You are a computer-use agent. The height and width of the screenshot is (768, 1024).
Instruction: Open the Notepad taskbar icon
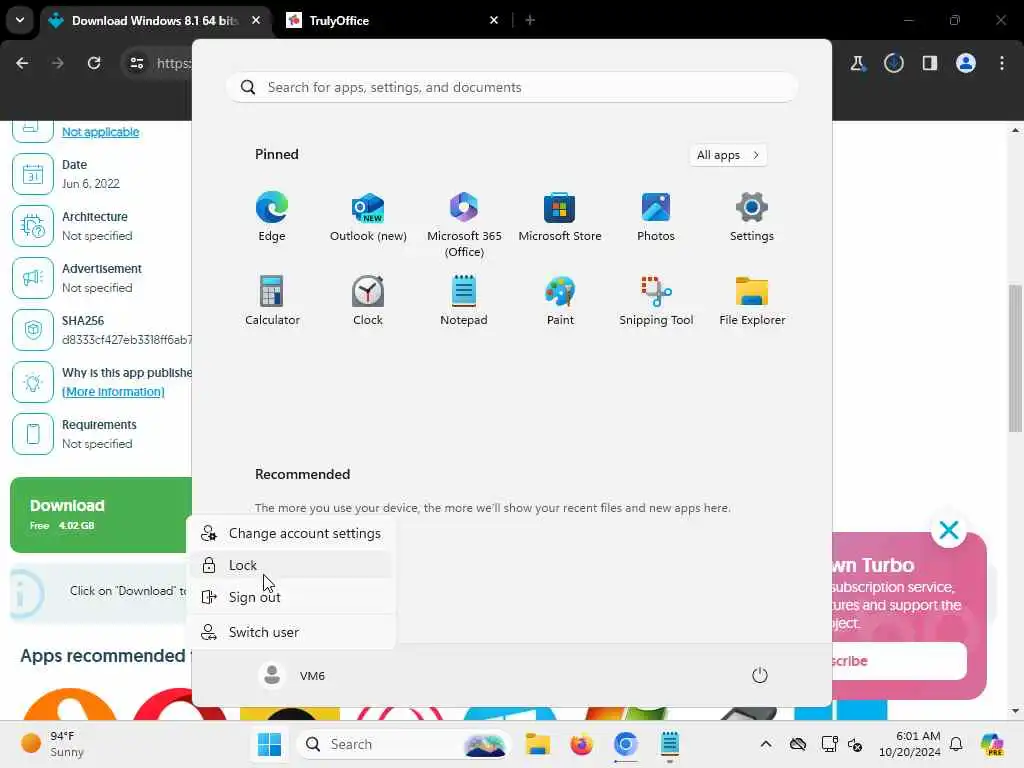coord(669,744)
